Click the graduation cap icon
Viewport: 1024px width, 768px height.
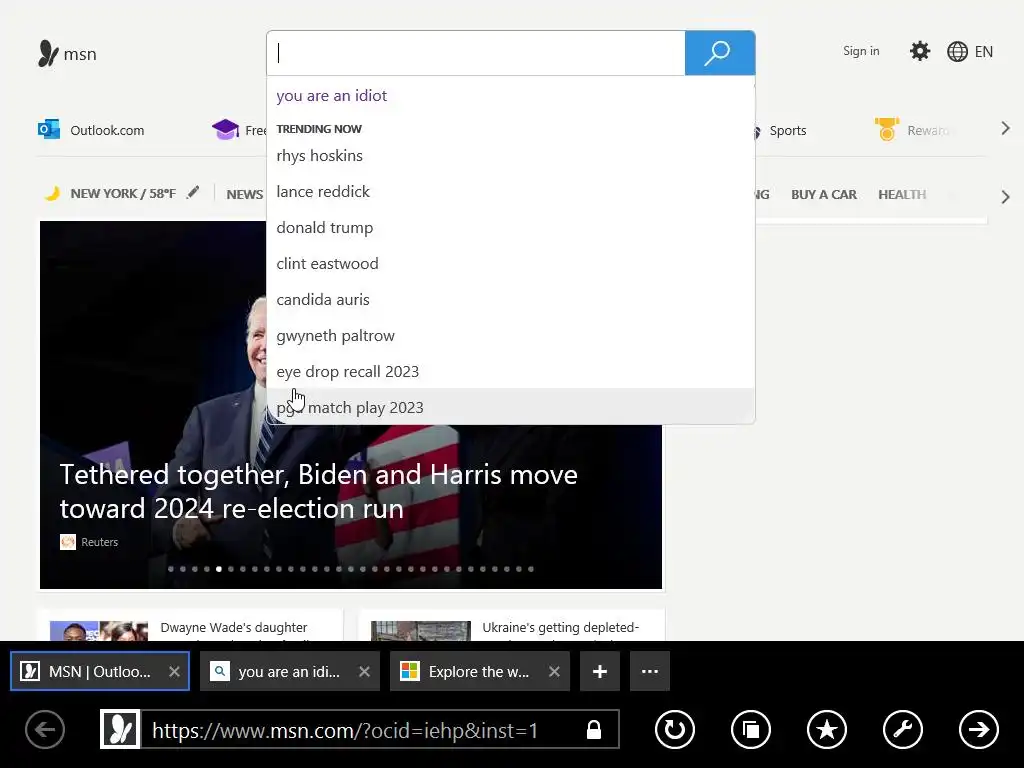[225, 130]
